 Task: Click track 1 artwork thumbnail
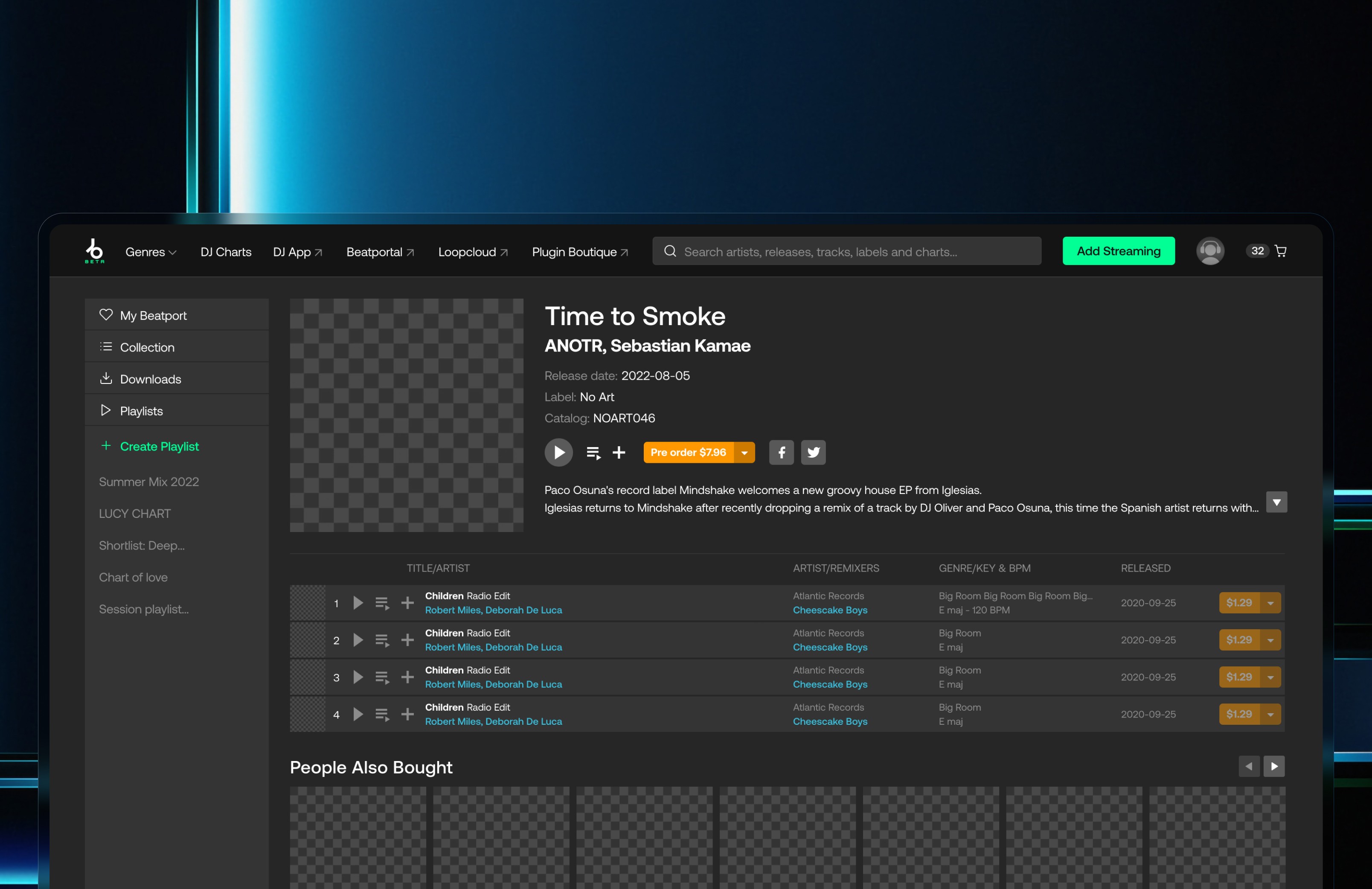pos(308,603)
